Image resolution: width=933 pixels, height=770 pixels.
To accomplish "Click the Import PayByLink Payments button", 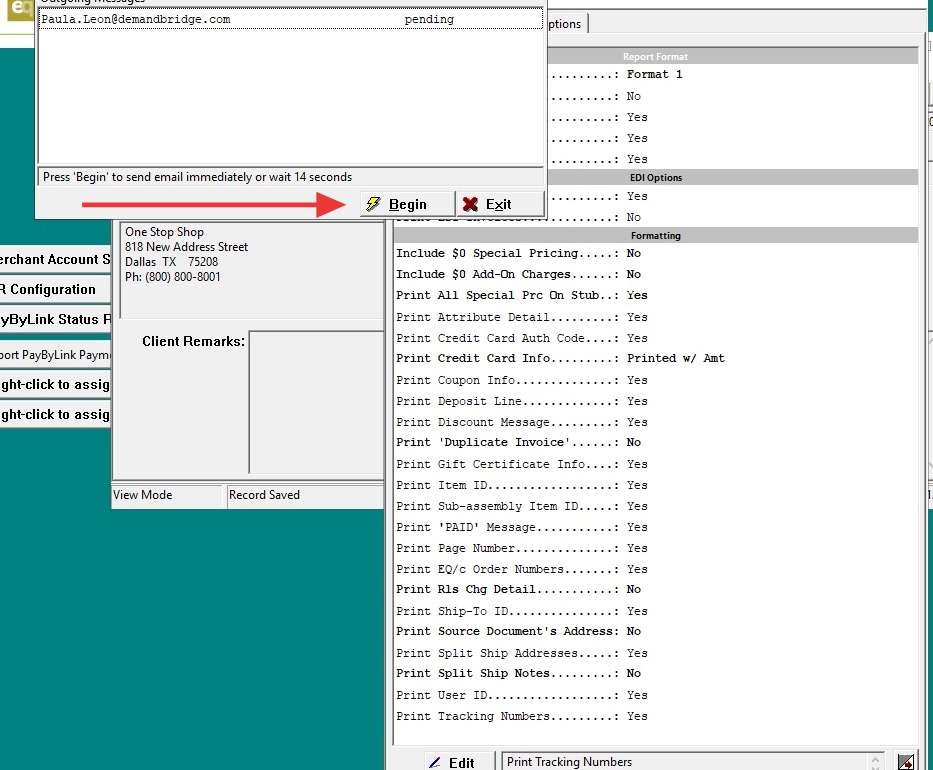I will [x=55, y=355].
